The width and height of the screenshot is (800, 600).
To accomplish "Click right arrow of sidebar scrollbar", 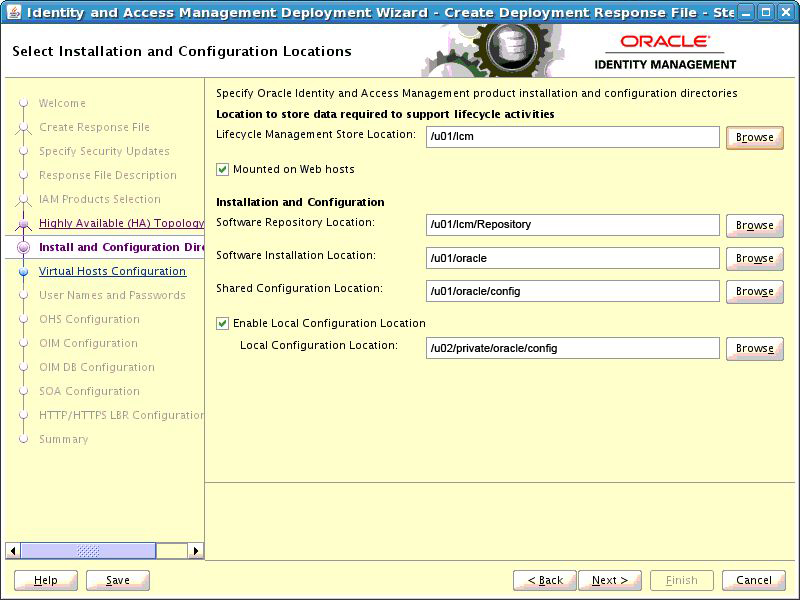I will pyautogui.click(x=195, y=551).
